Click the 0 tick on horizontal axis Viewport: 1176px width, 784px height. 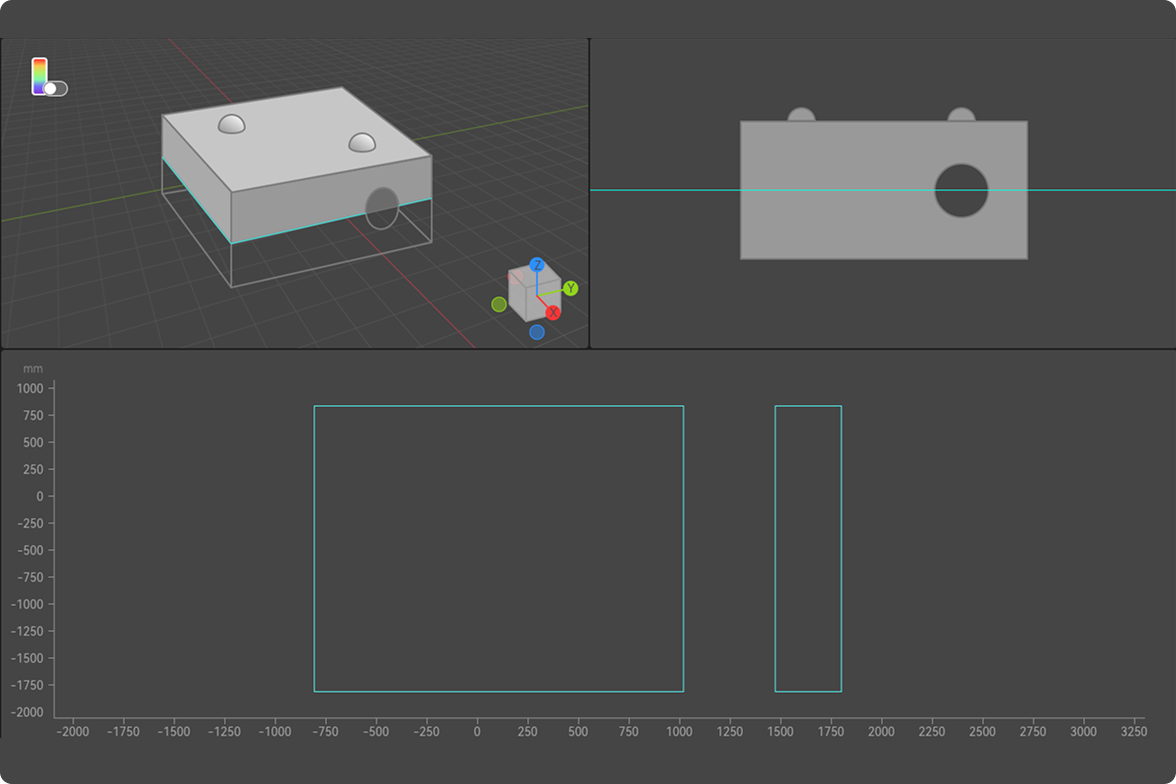click(477, 731)
